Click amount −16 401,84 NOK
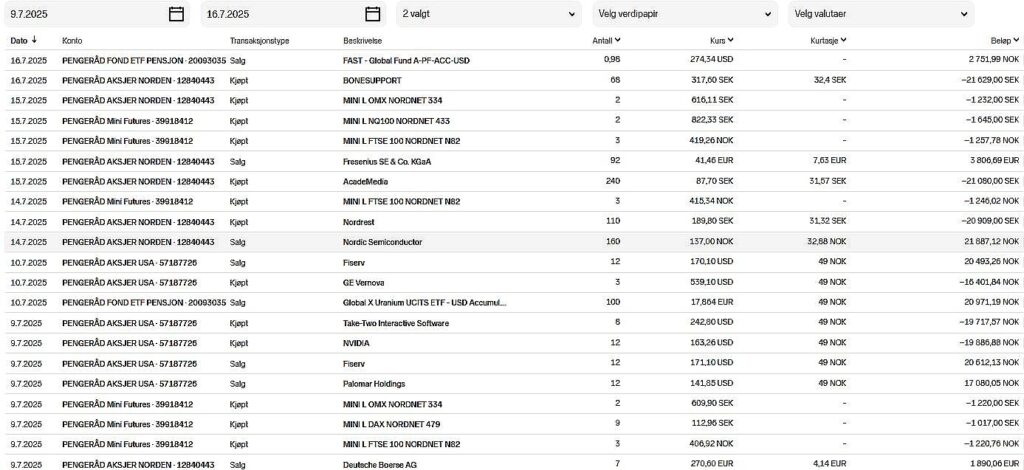The image size is (1024, 470). tap(989, 283)
